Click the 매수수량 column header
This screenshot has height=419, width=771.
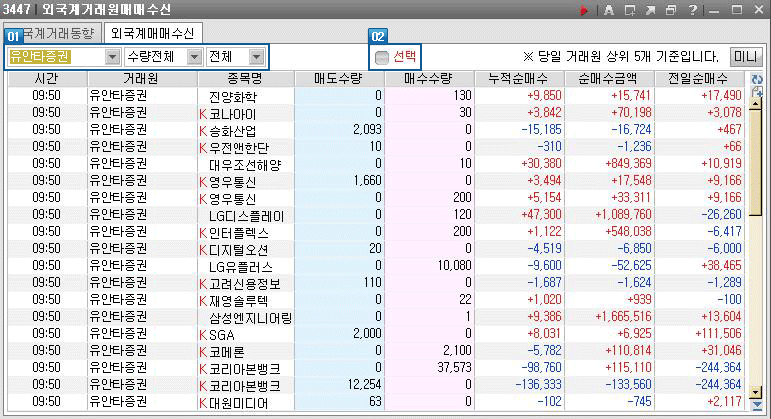[x=429, y=79]
